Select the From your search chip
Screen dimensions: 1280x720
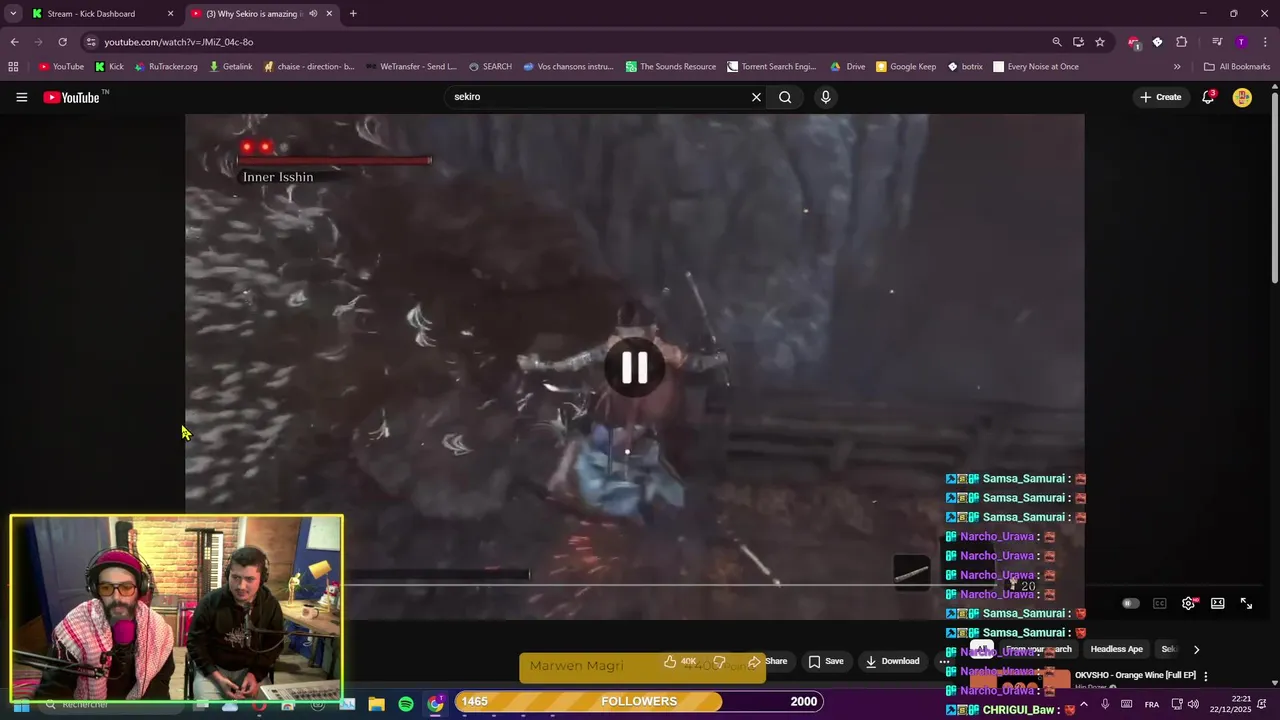(x=1038, y=649)
